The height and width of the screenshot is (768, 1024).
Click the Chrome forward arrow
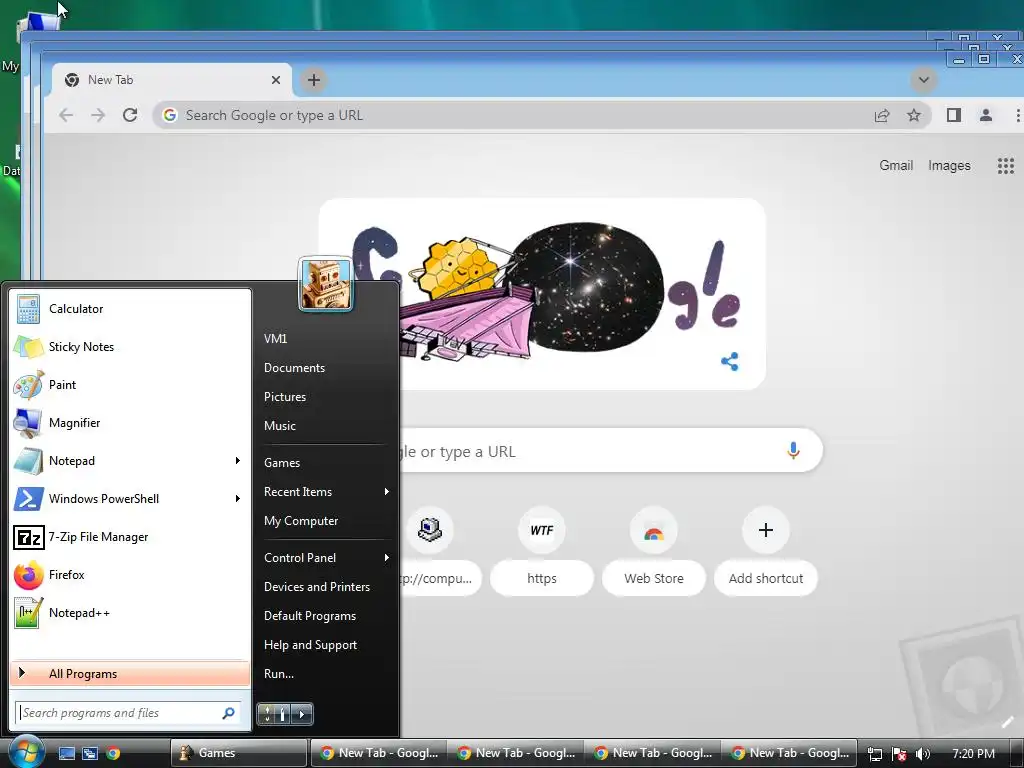coord(98,116)
